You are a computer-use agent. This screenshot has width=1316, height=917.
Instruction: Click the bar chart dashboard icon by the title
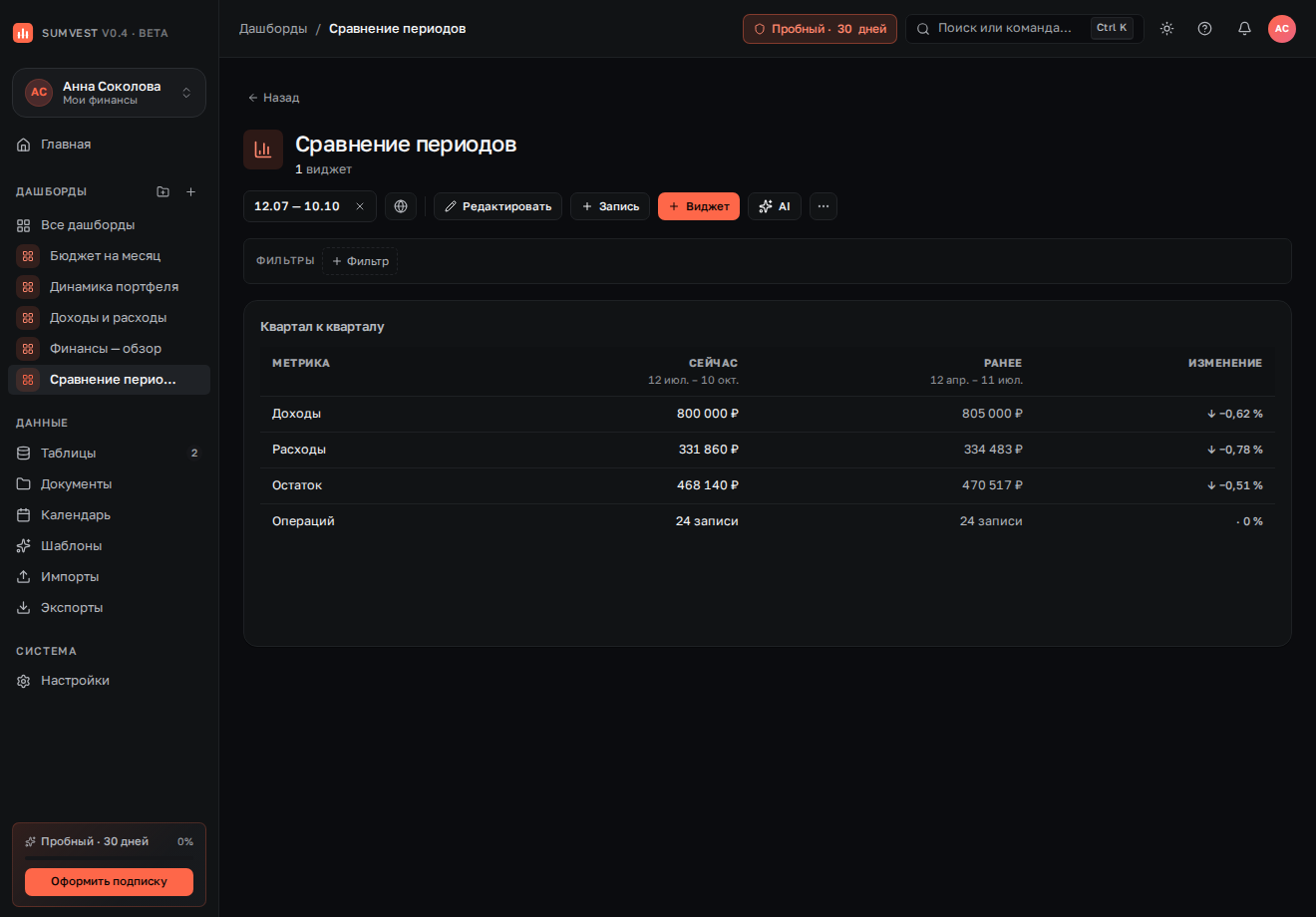click(263, 150)
